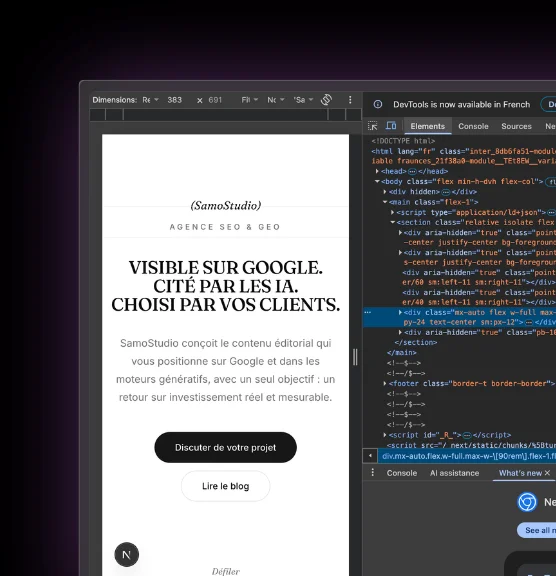The width and height of the screenshot is (556, 576).
Task: Select the What's new drawer tab
Action: click(520, 473)
